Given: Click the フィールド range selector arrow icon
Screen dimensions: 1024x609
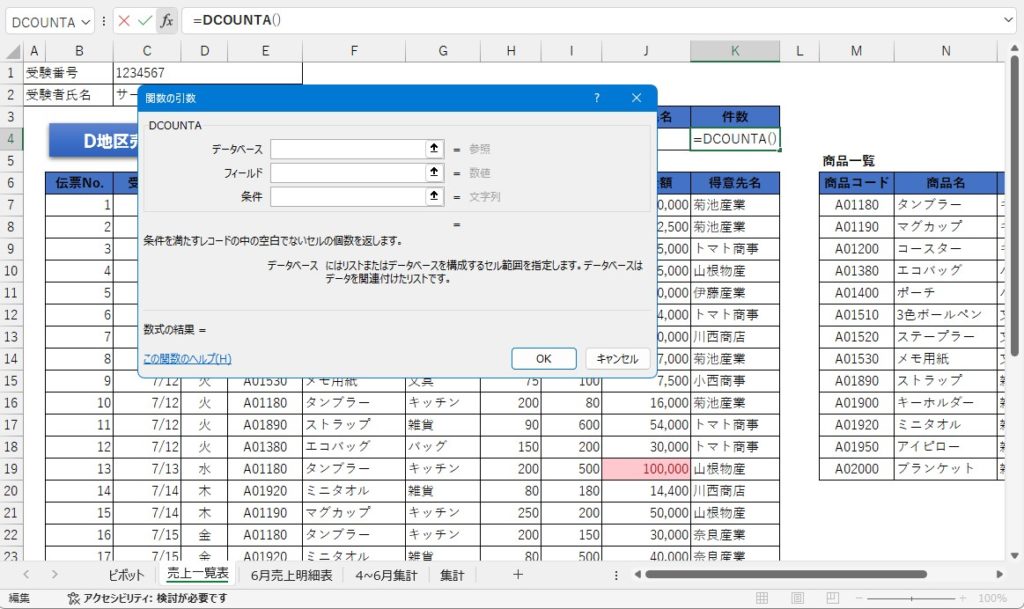Looking at the screenshot, I should [x=434, y=173].
